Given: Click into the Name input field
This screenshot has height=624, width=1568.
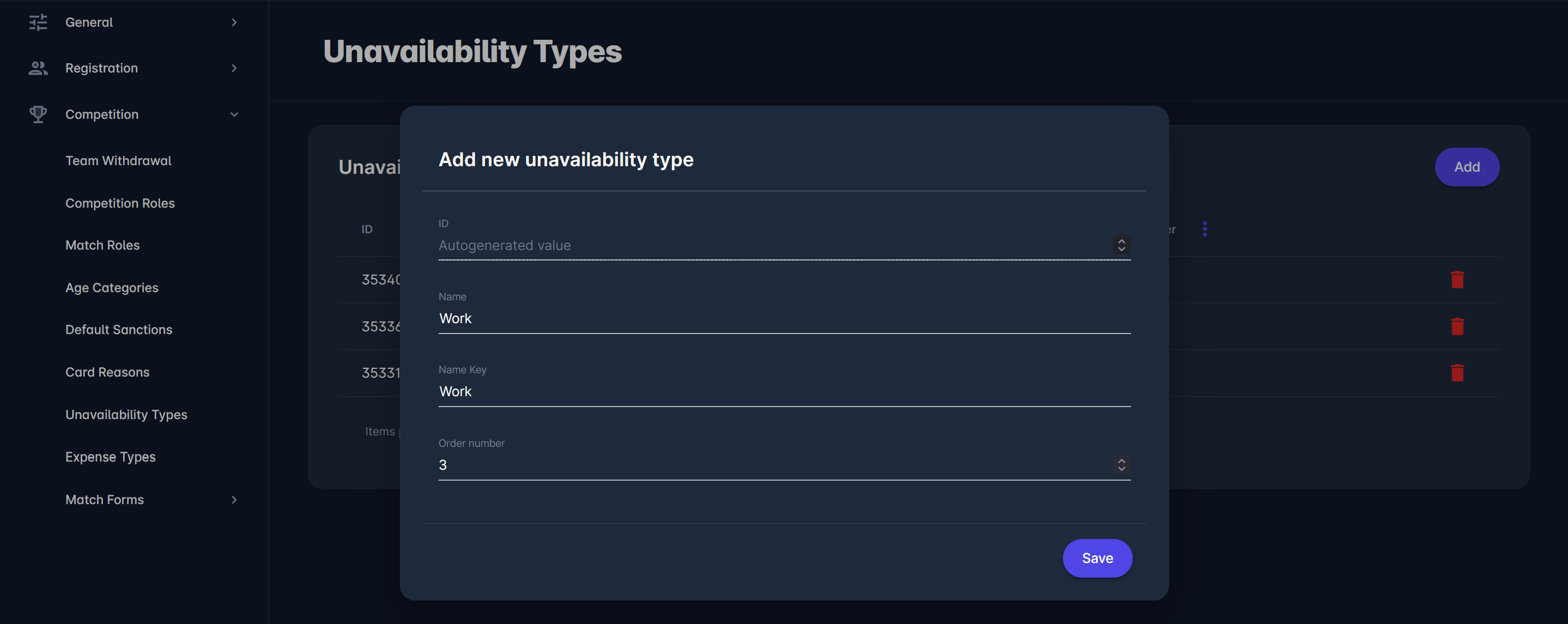Looking at the screenshot, I should [783, 318].
